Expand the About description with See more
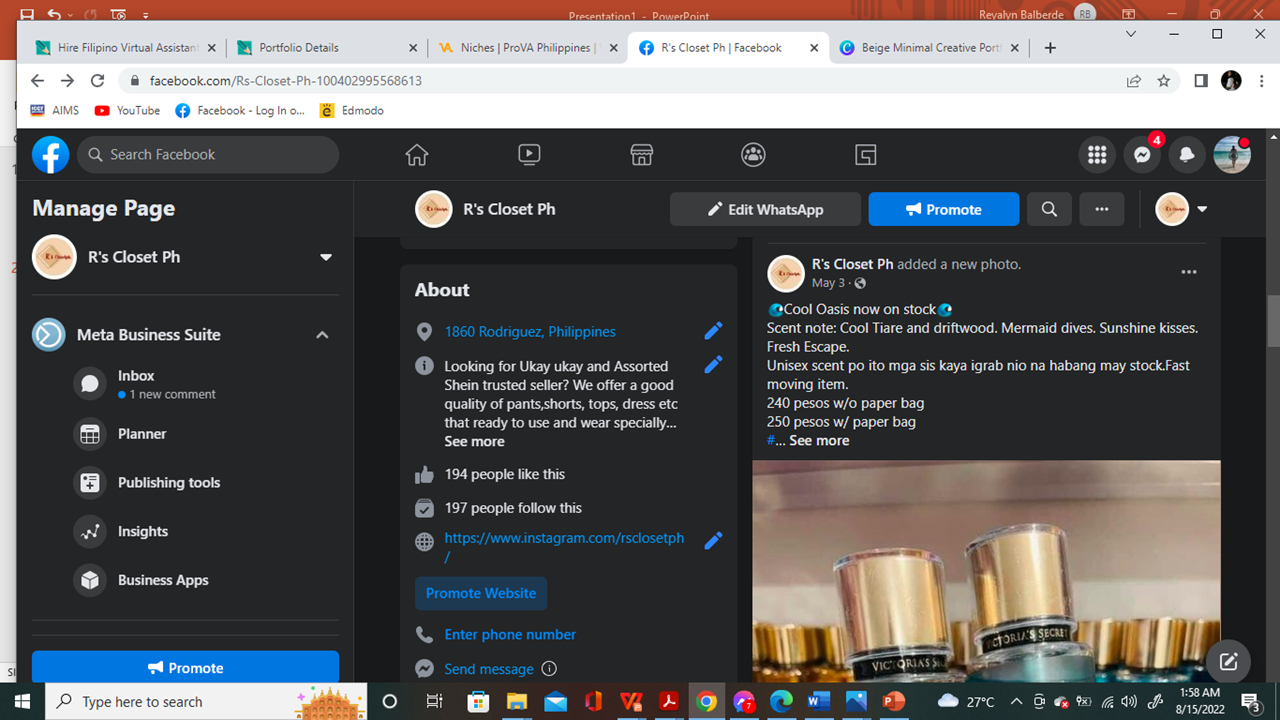Screen dimensions: 1280x720 pyautogui.click(x=475, y=441)
